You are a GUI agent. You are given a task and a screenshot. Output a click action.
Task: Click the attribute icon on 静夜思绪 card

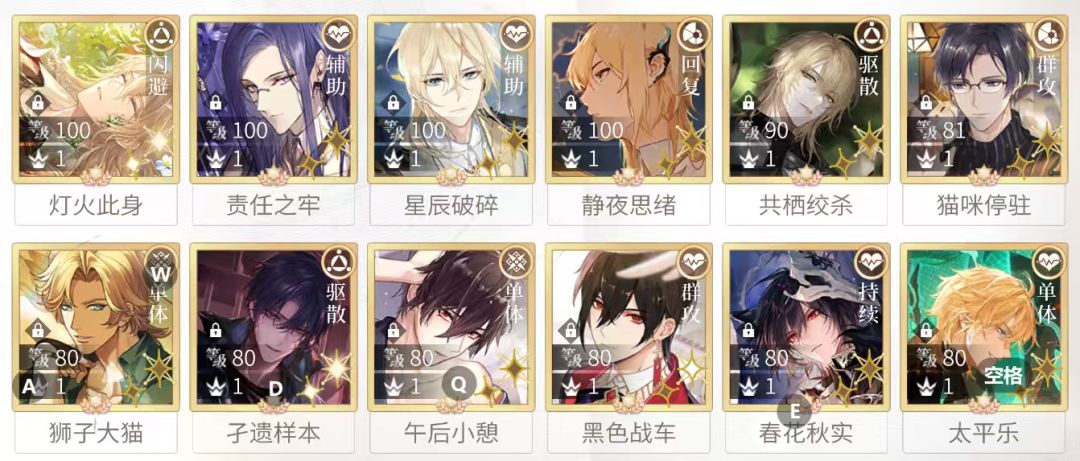coord(694,33)
